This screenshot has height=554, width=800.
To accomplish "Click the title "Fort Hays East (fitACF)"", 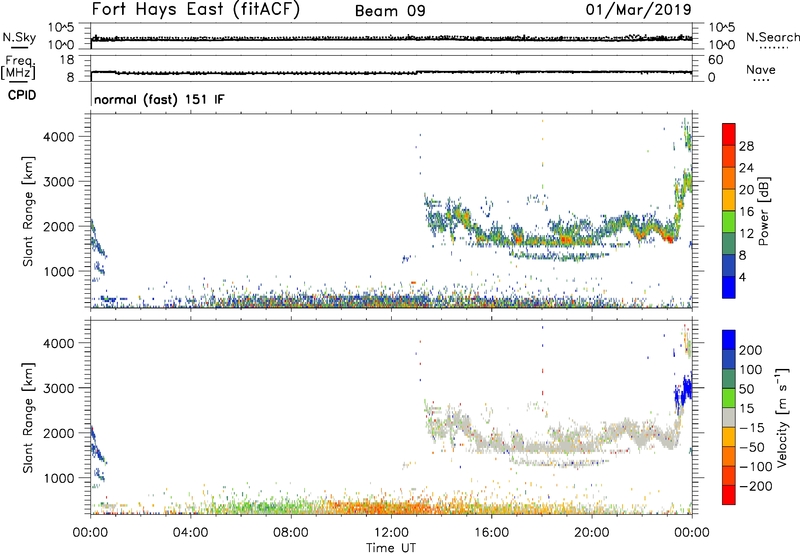I will point(195,9).
